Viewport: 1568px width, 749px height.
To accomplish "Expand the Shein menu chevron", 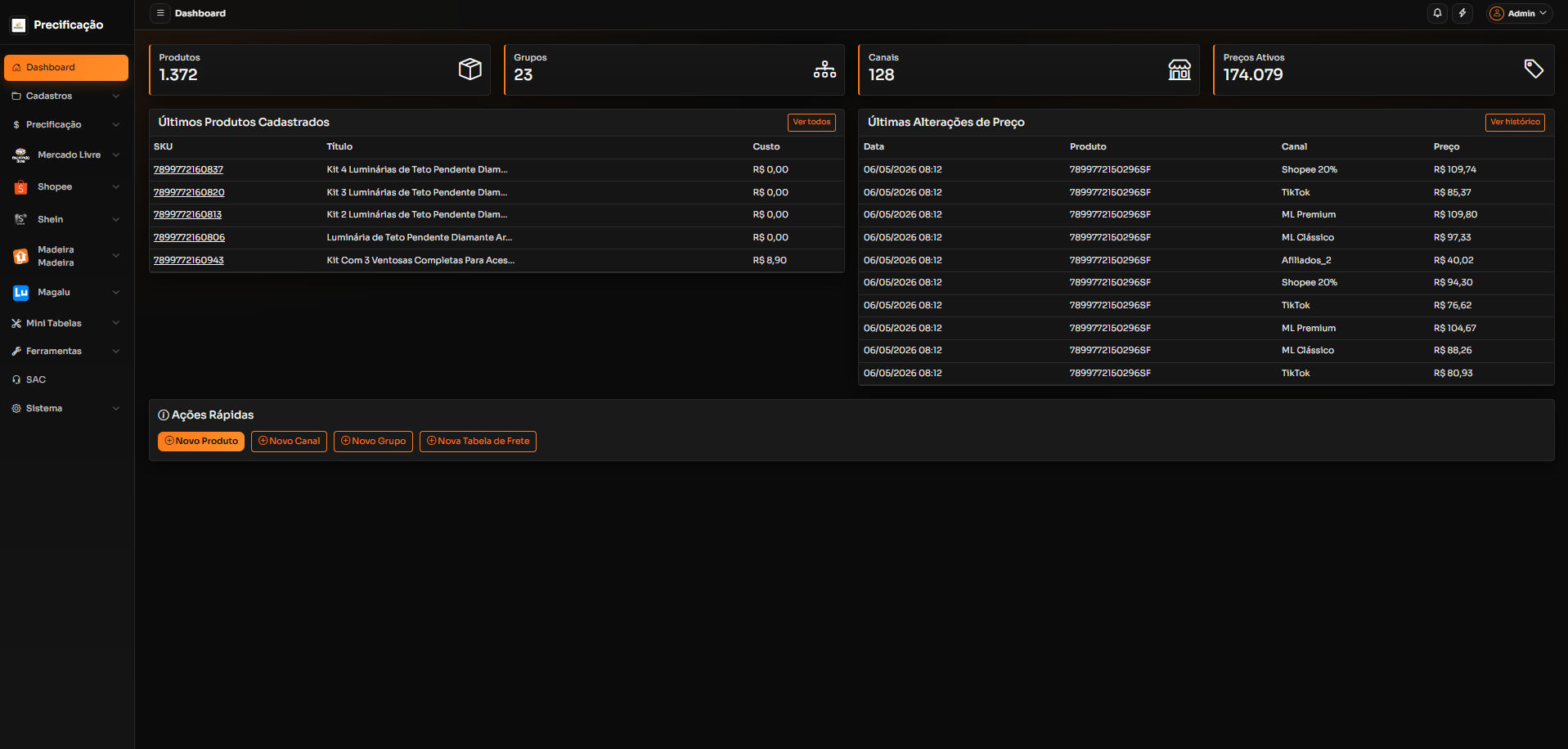I will point(116,219).
